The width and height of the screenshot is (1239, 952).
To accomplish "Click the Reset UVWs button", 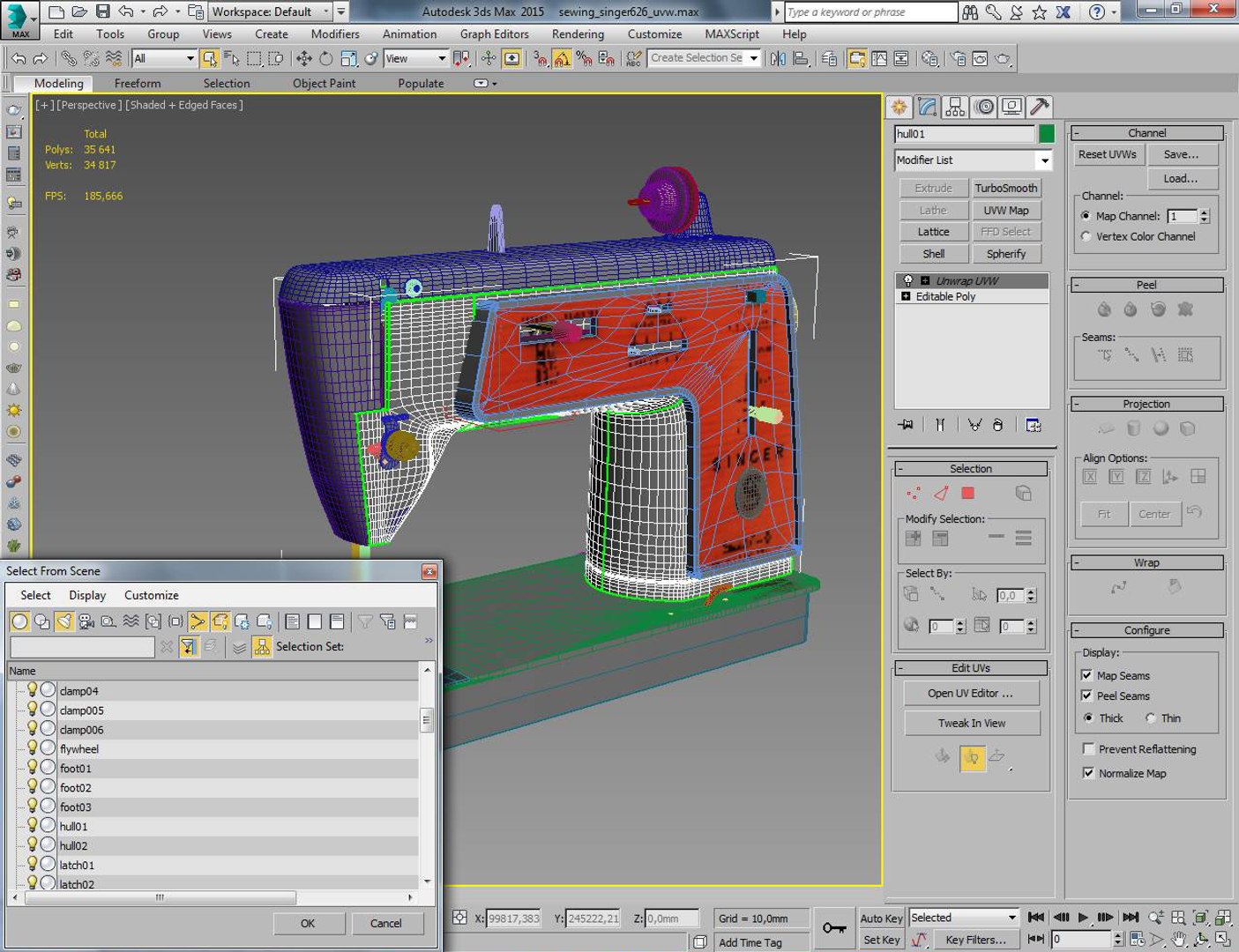I will (1108, 154).
